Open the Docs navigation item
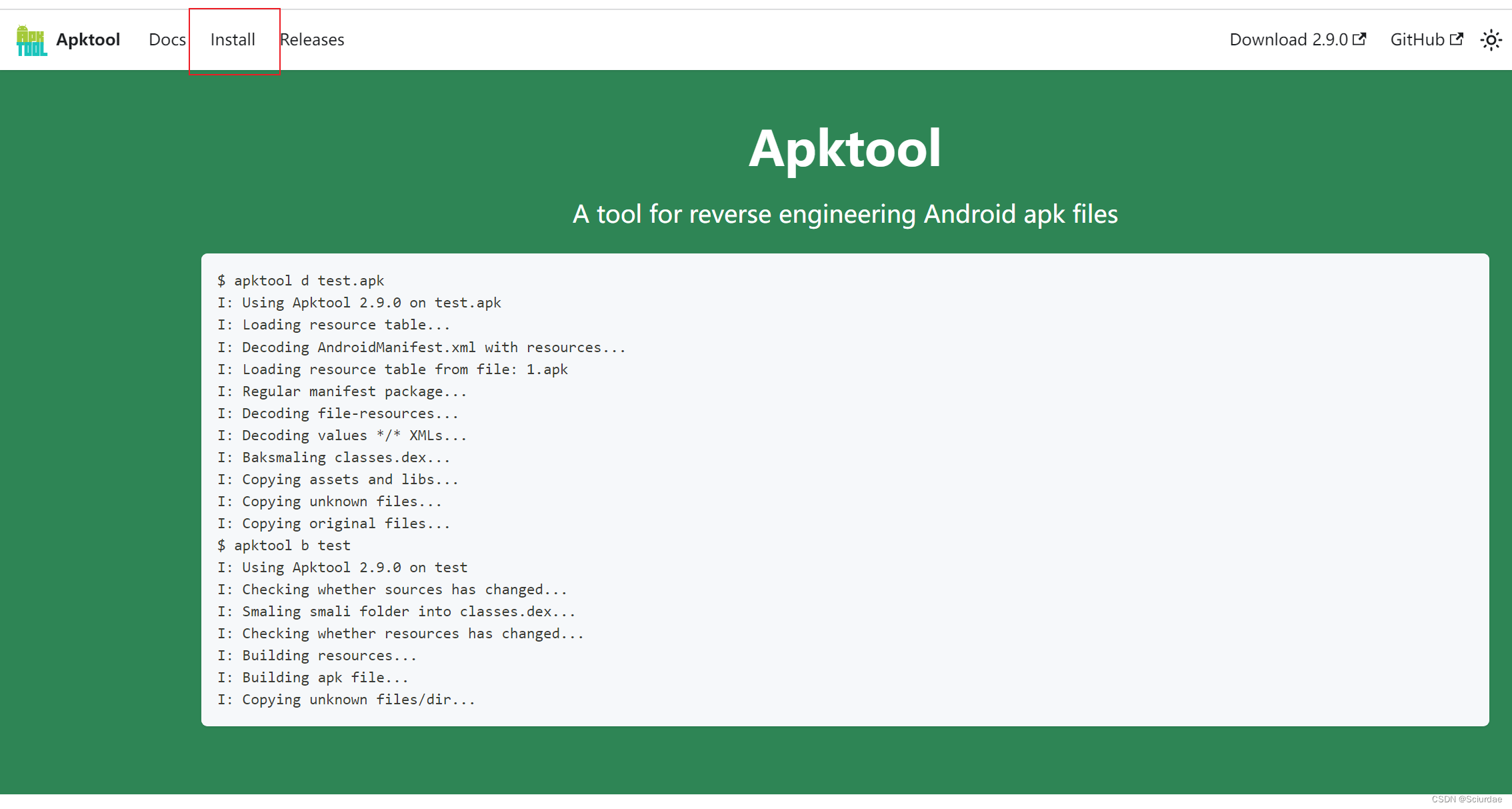This screenshot has width=1512, height=809. pyautogui.click(x=167, y=40)
